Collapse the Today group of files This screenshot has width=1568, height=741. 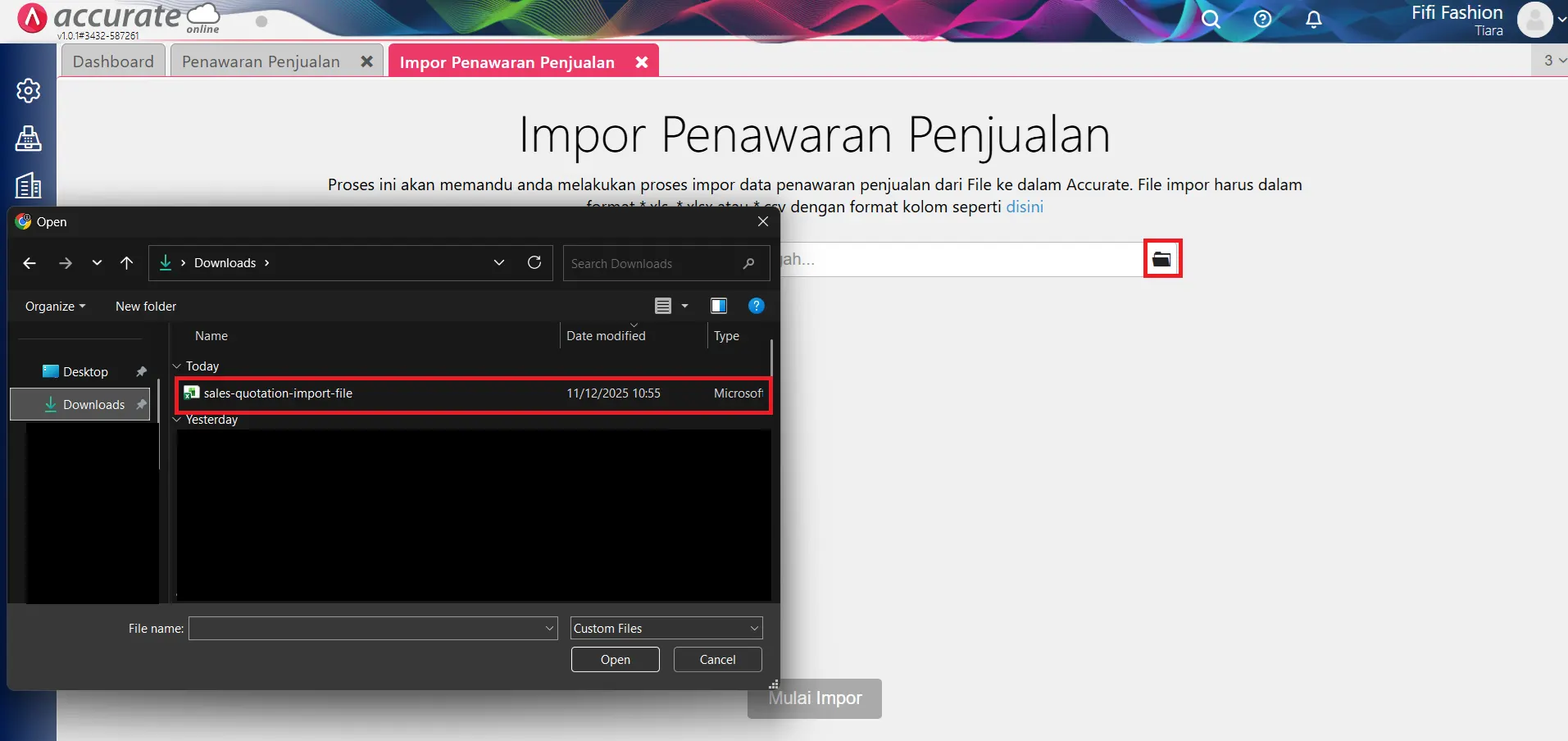(176, 366)
